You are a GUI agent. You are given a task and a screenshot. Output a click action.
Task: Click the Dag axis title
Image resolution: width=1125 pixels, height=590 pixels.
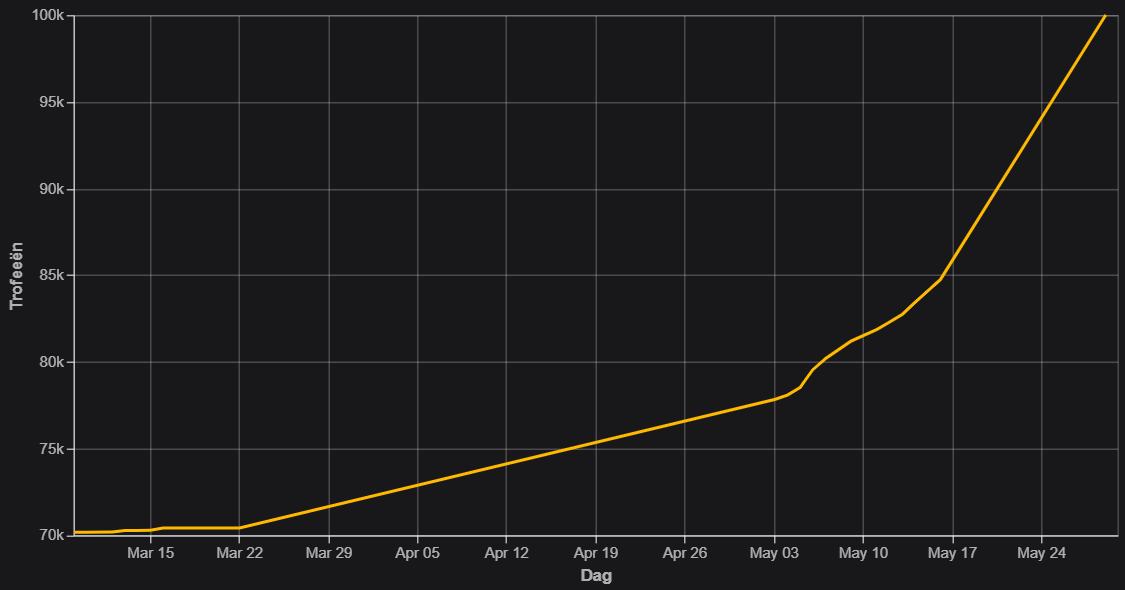[596, 576]
